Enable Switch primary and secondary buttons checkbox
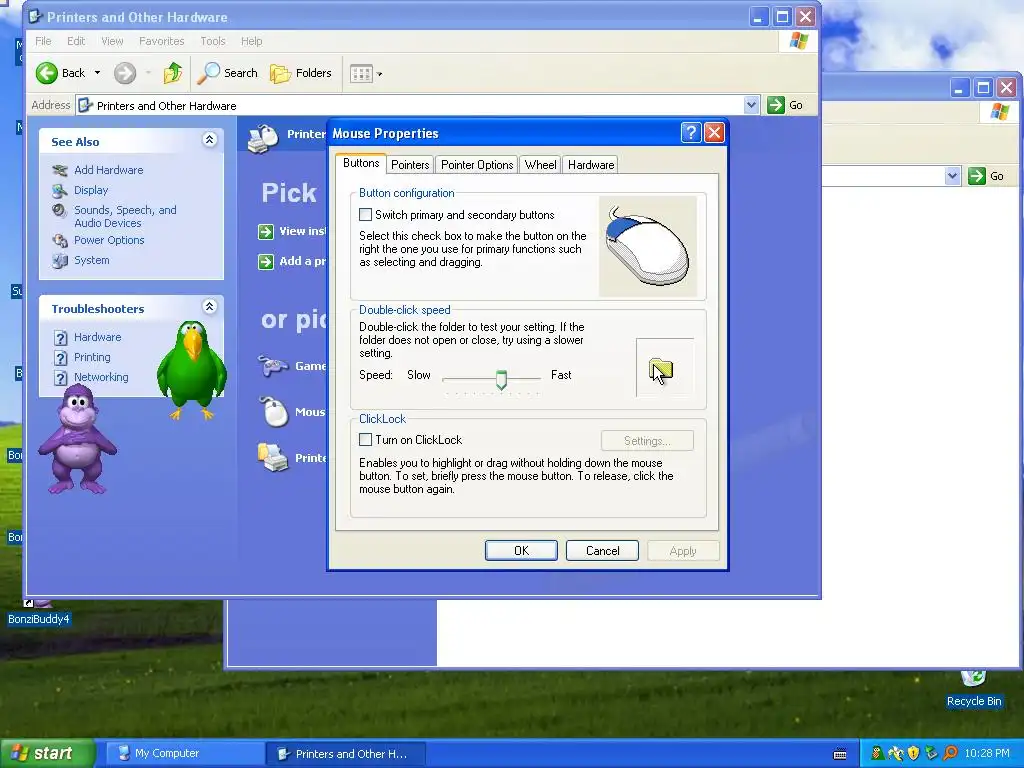The image size is (1024, 768). point(366,214)
